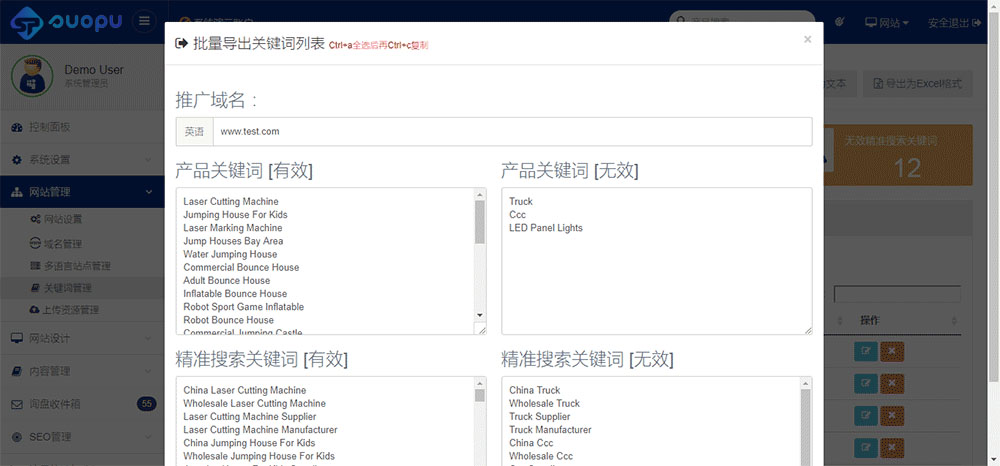Click inside the invalid product keywords textarea
The height and width of the screenshot is (466, 1000).
tap(656, 280)
